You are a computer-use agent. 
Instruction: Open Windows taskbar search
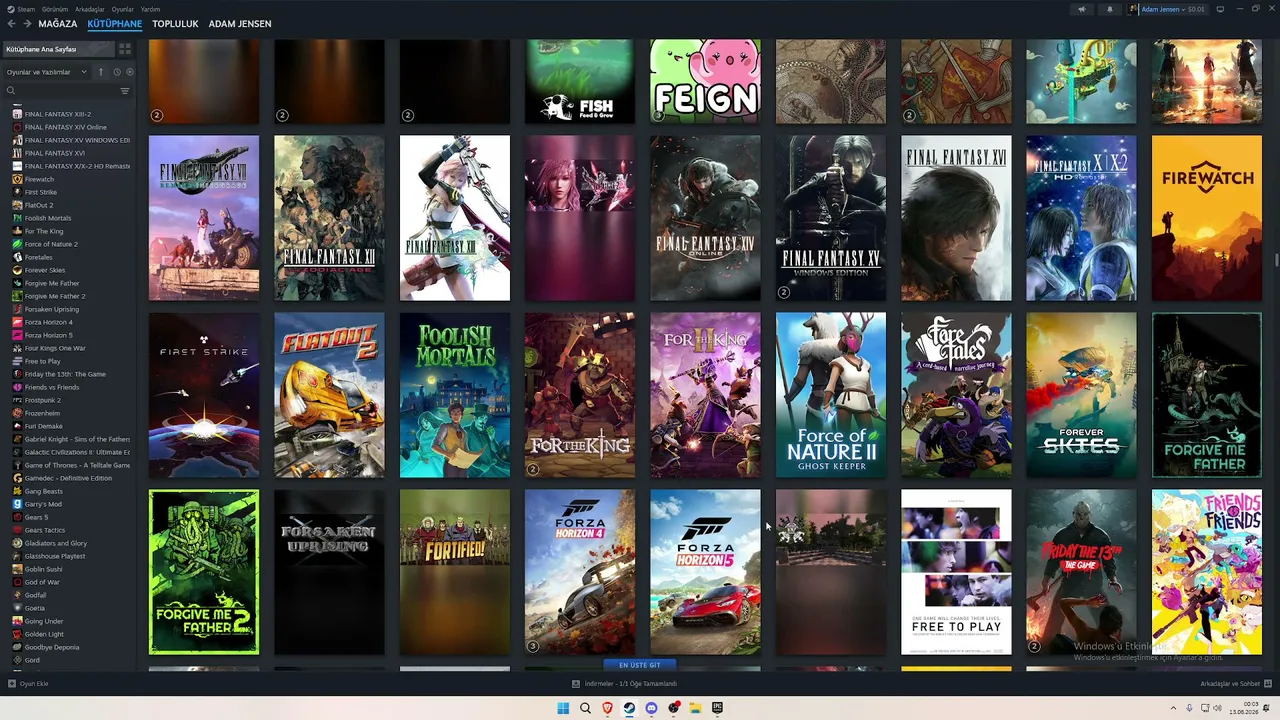585,708
